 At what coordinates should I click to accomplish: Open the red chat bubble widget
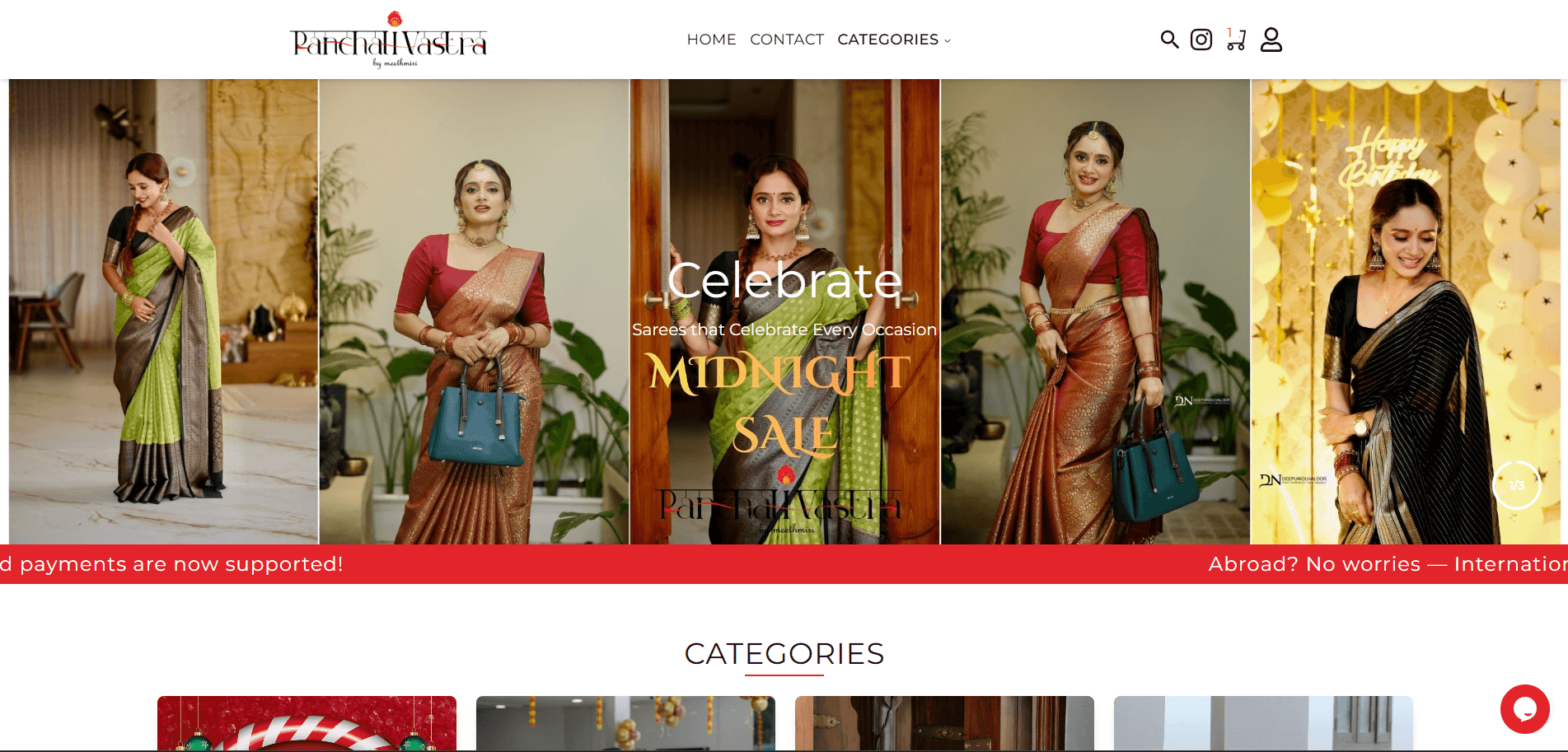click(x=1524, y=708)
